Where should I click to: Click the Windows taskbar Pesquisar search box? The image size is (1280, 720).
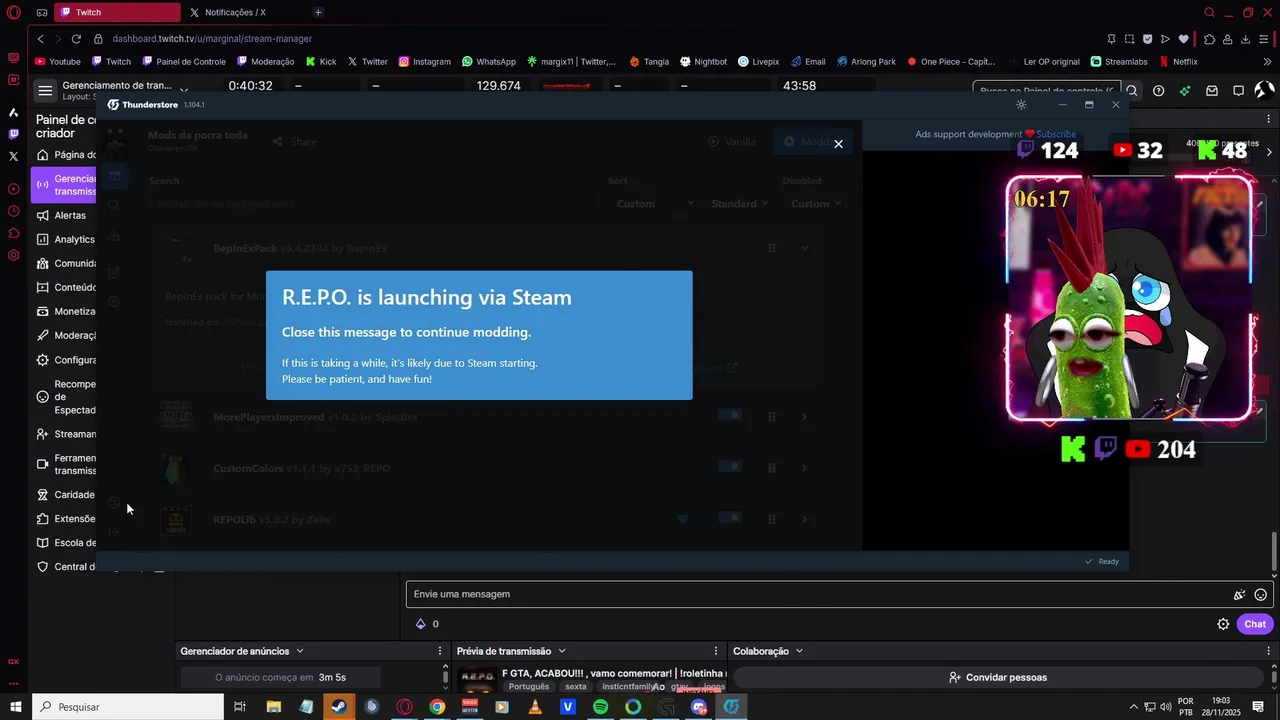(x=128, y=707)
